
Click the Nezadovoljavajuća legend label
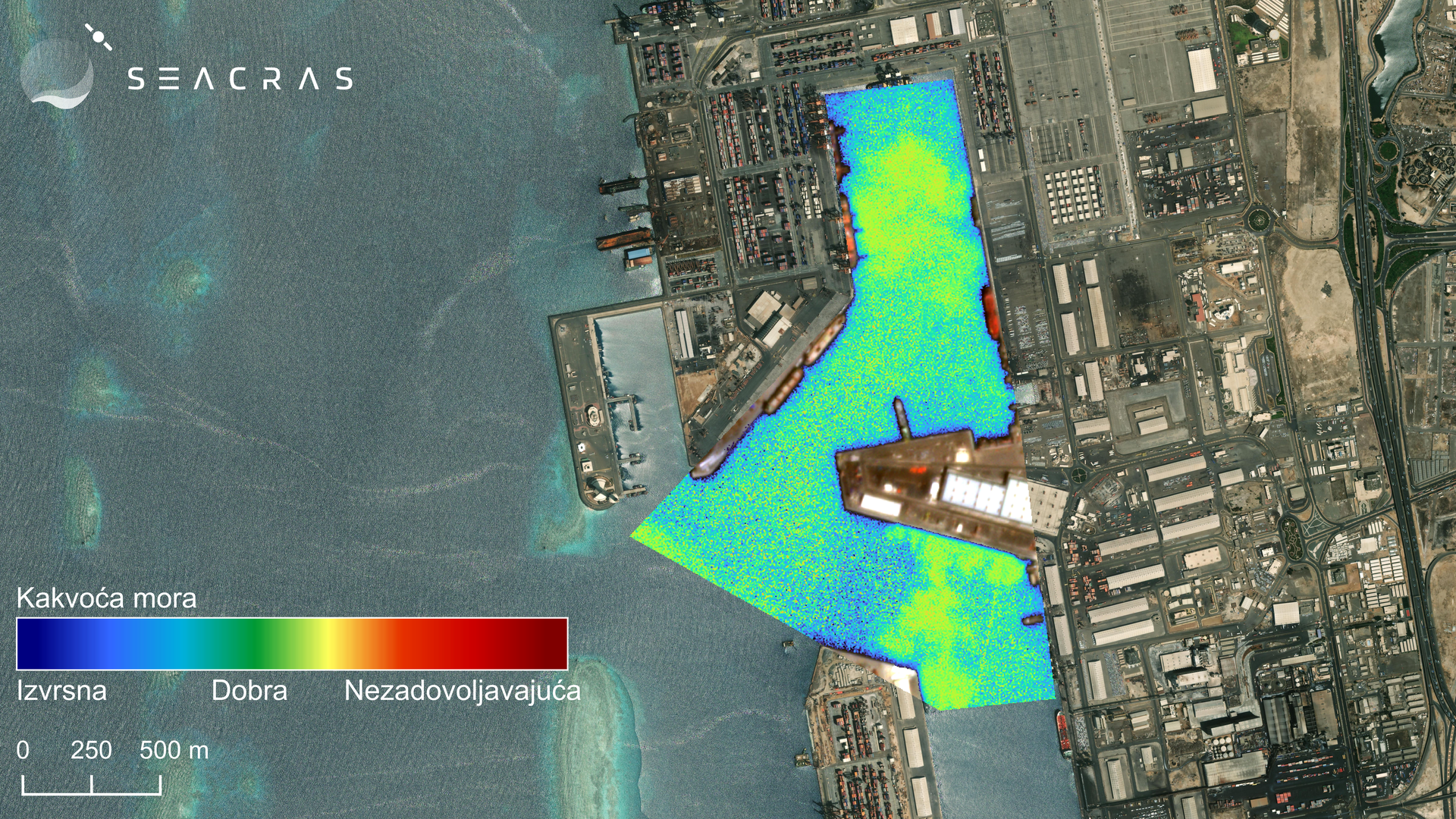462,691
